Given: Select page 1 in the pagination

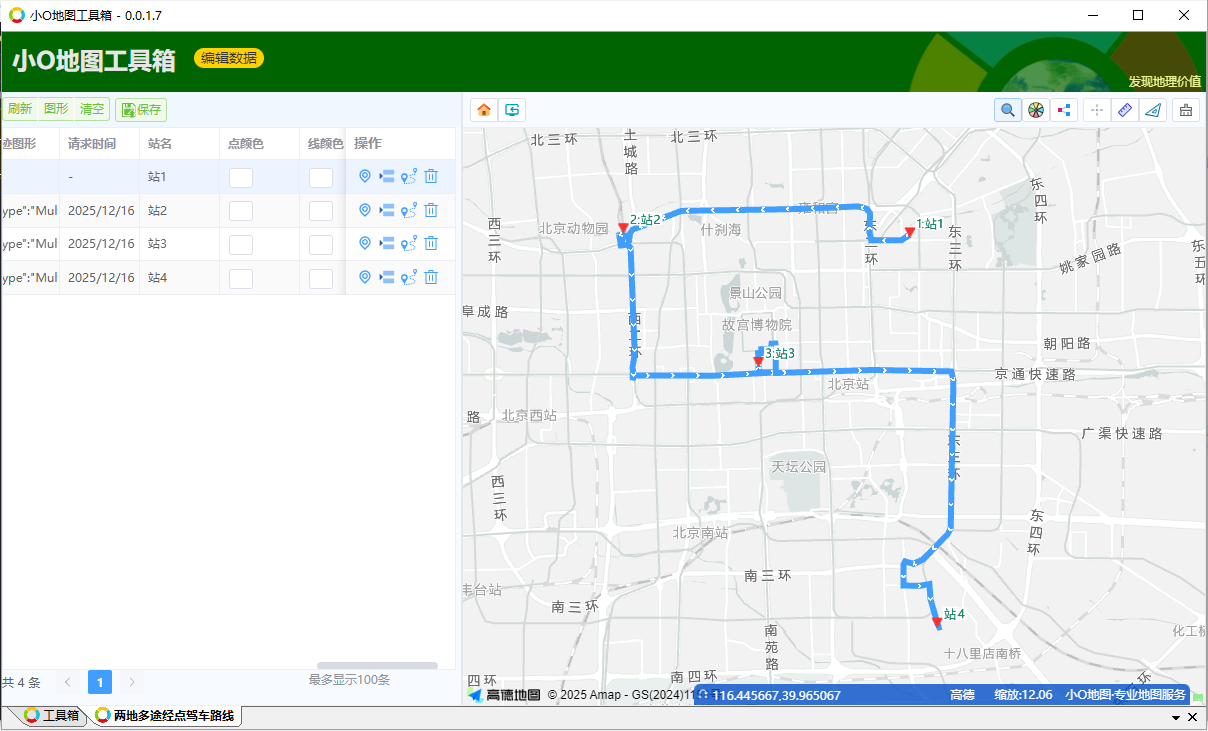Looking at the screenshot, I should point(100,682).
